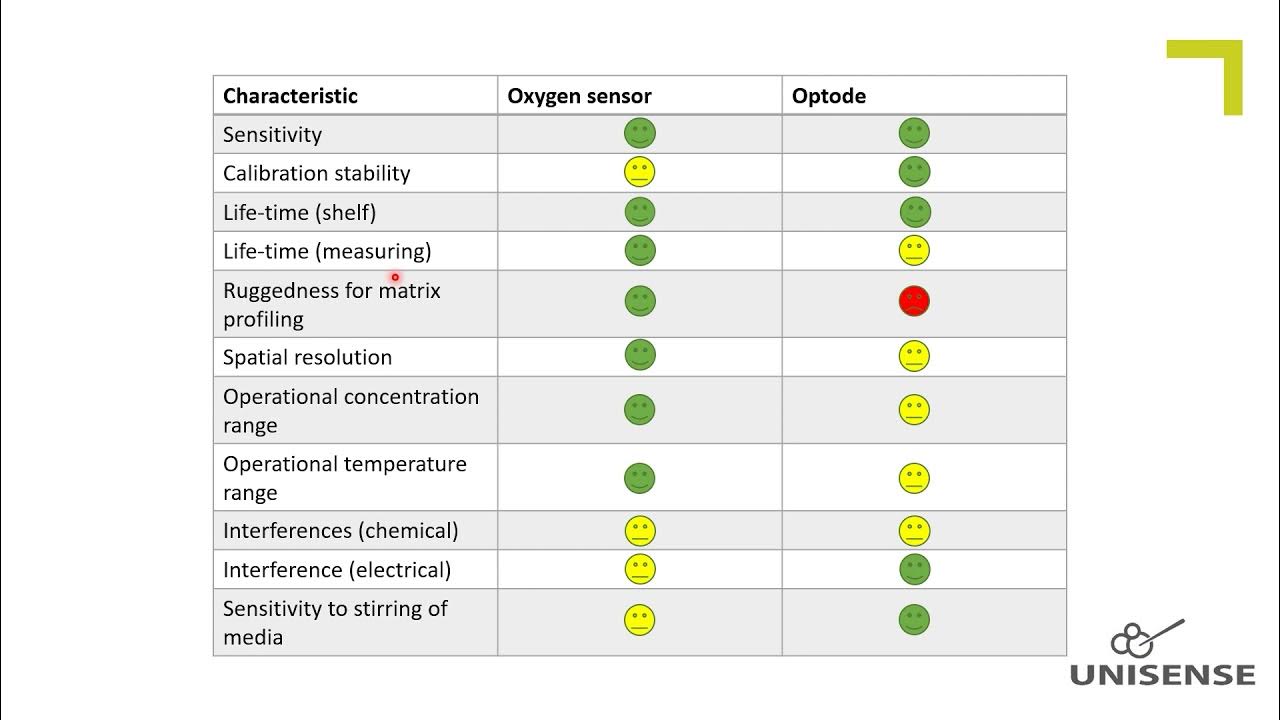Click the green smiley for Optode Interference (electrical)
Image resolution: width=1280 pixels, height=720 pixels.
[x=914, y=570]
